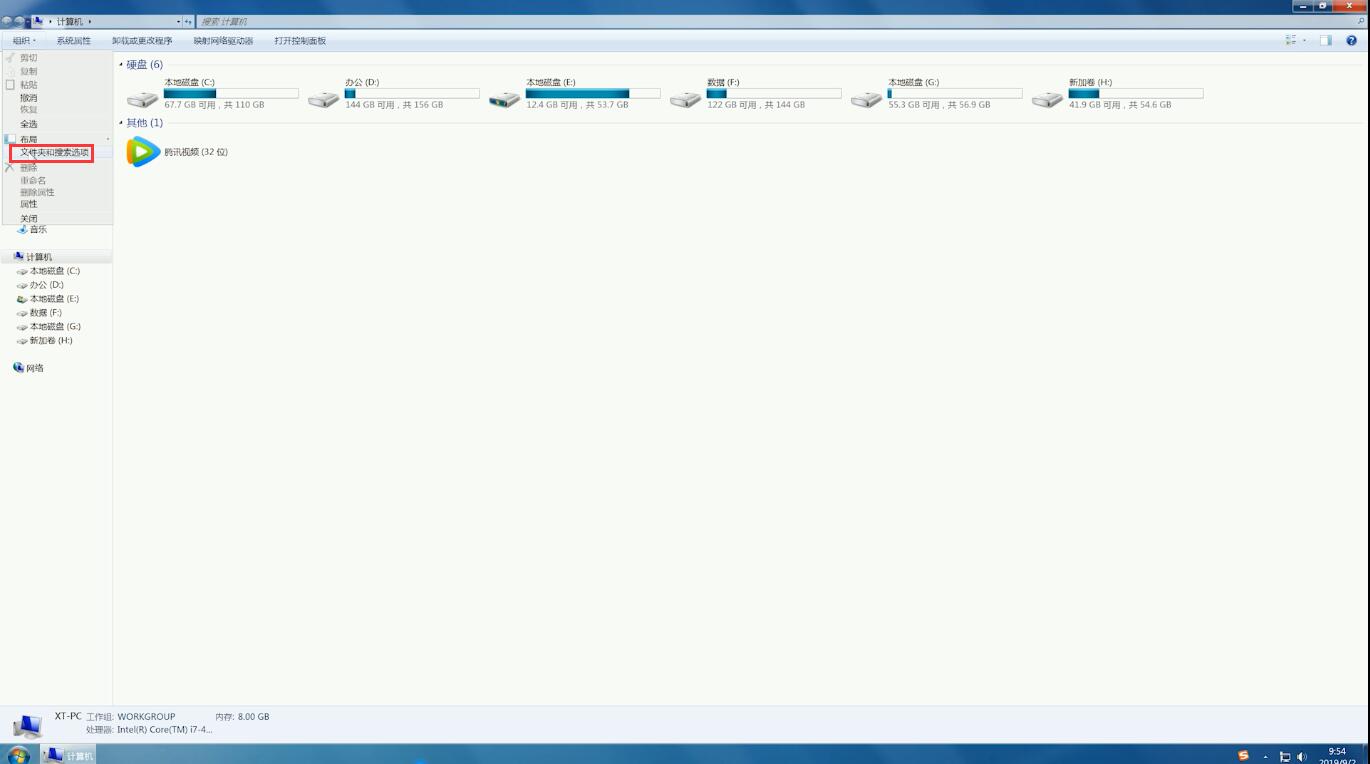This screenshot has height=764, width=1370.
Task: Click the computer icon in address bar
Action: [38, 21]
